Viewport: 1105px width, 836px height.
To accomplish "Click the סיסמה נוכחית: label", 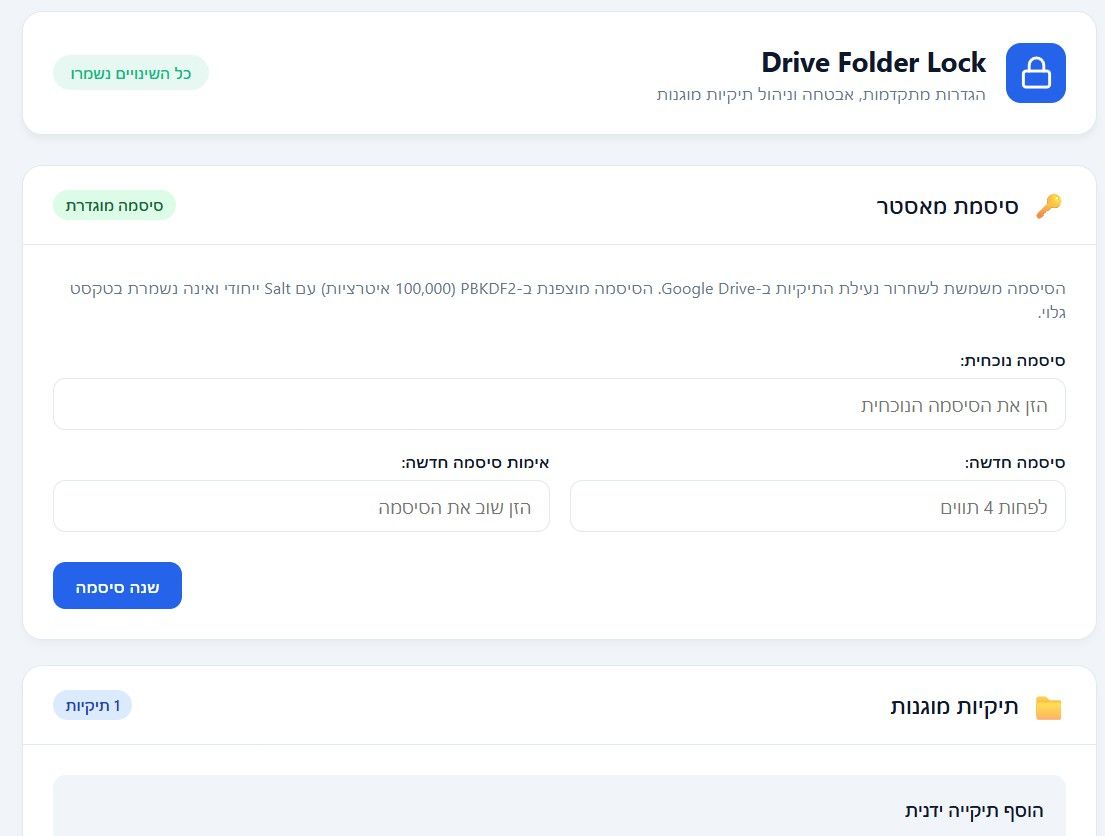I will 1012,361.
